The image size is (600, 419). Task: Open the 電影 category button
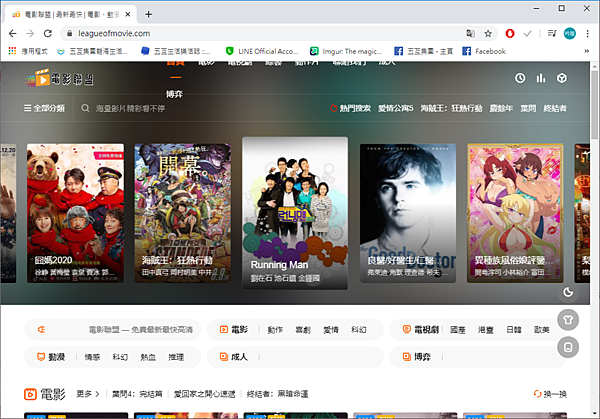234,329
